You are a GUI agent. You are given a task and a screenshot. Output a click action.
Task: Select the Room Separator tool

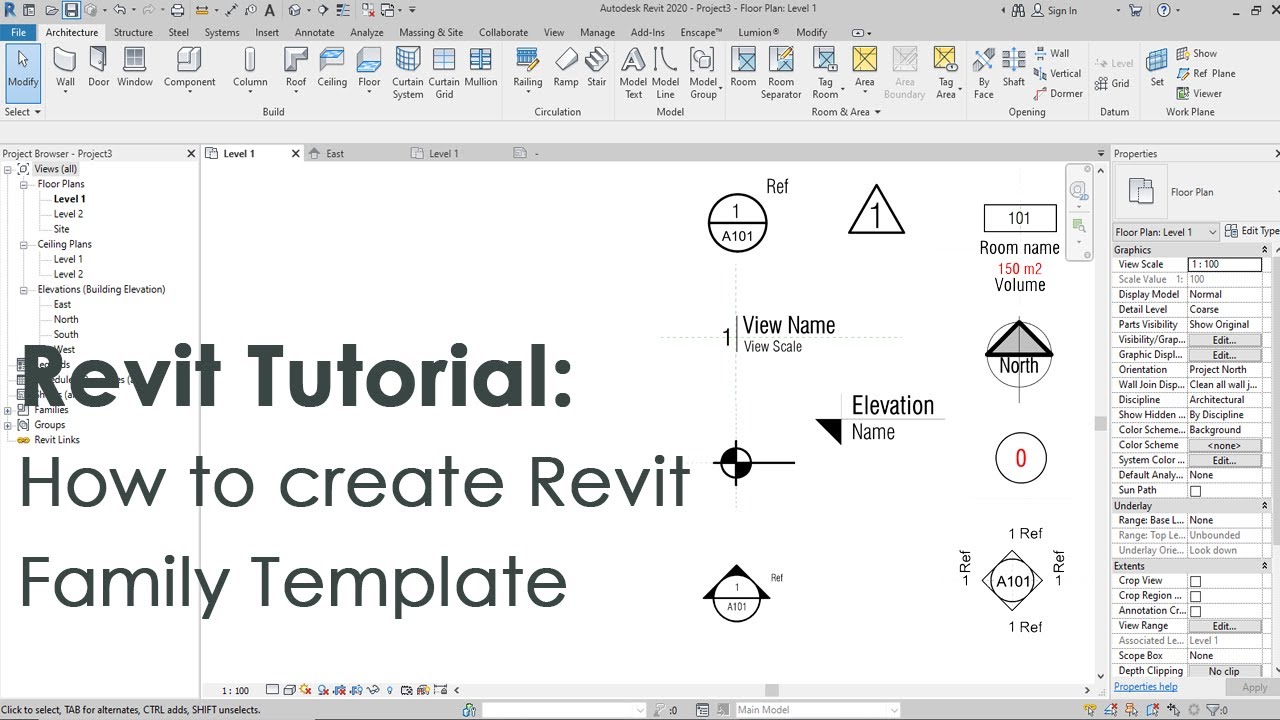point(781,73)
